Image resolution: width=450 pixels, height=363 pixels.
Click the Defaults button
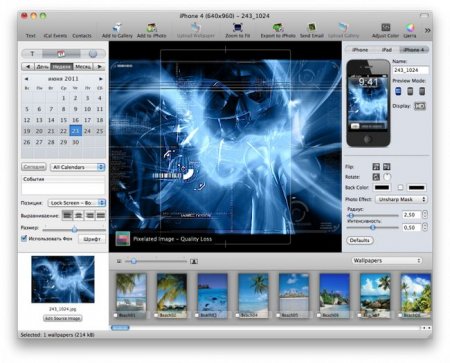(x=360, y=240)
